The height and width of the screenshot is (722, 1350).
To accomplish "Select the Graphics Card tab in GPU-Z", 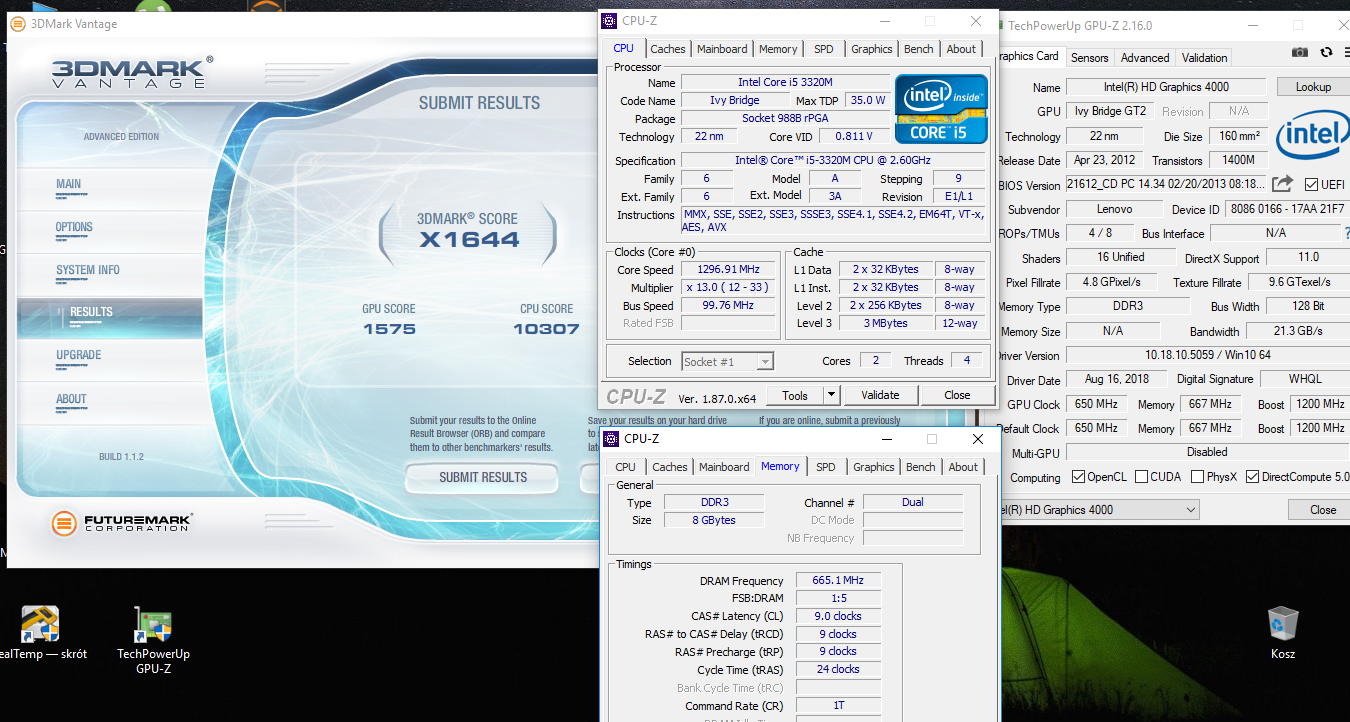I will 1029,56.
